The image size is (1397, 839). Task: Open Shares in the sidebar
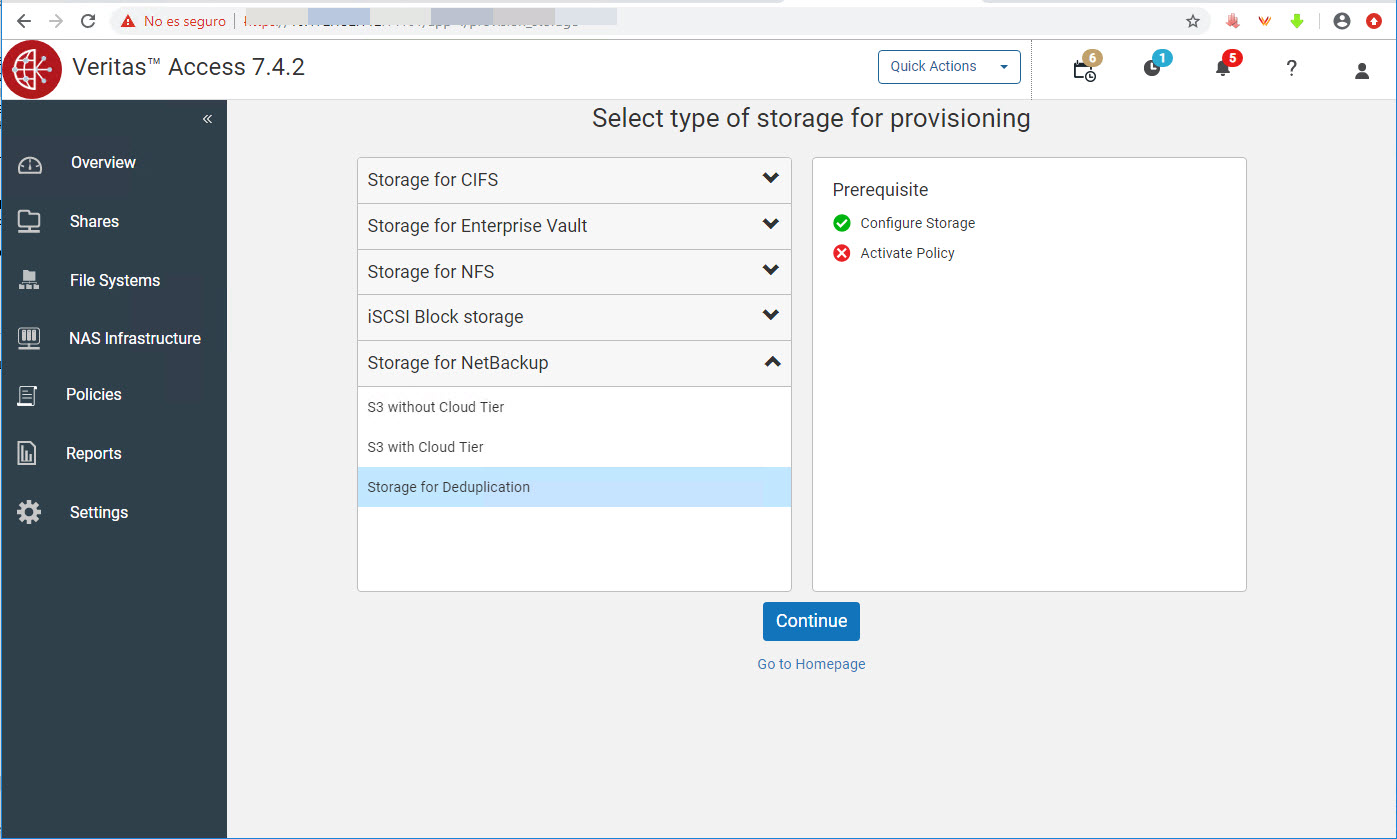(94, 221)
